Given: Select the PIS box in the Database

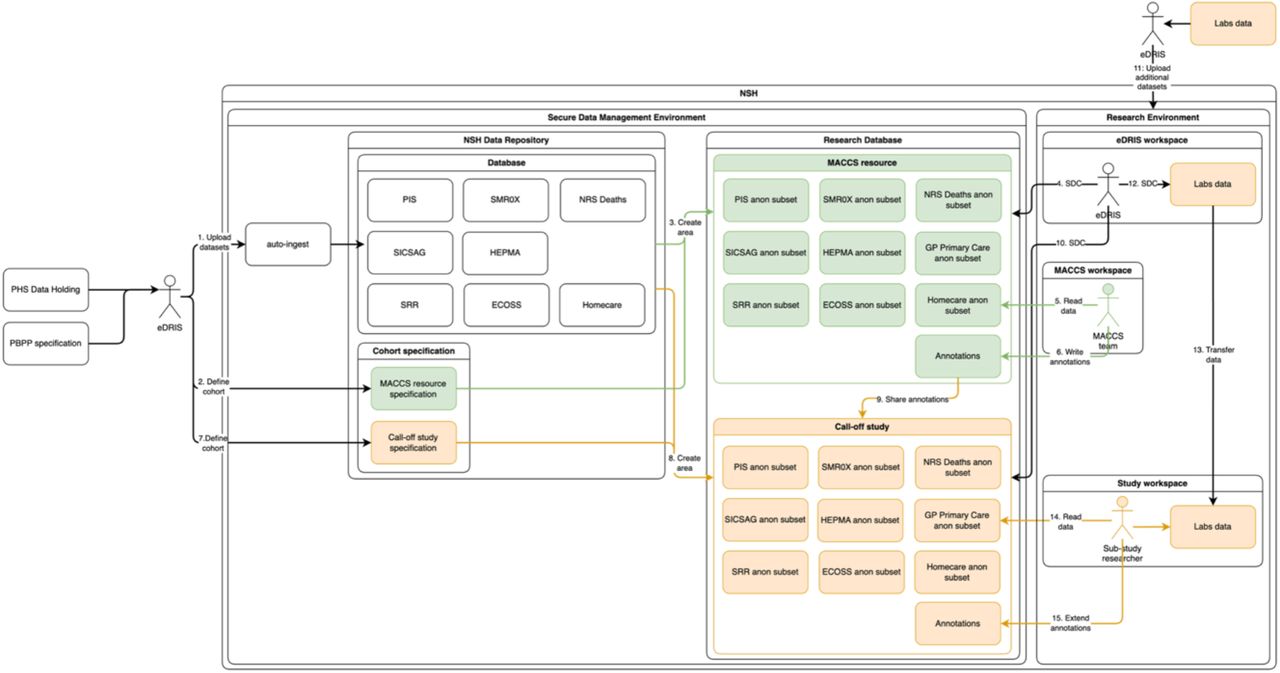Looking at the screenshot, I should click(x=410, y=199).
